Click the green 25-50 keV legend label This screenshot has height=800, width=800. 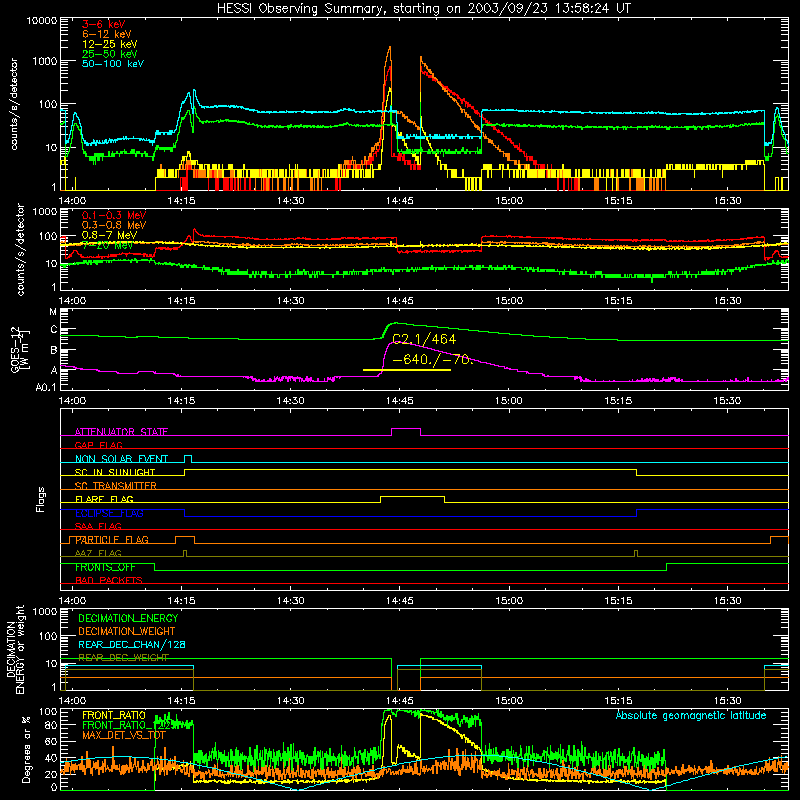click(x=109, y=54)
